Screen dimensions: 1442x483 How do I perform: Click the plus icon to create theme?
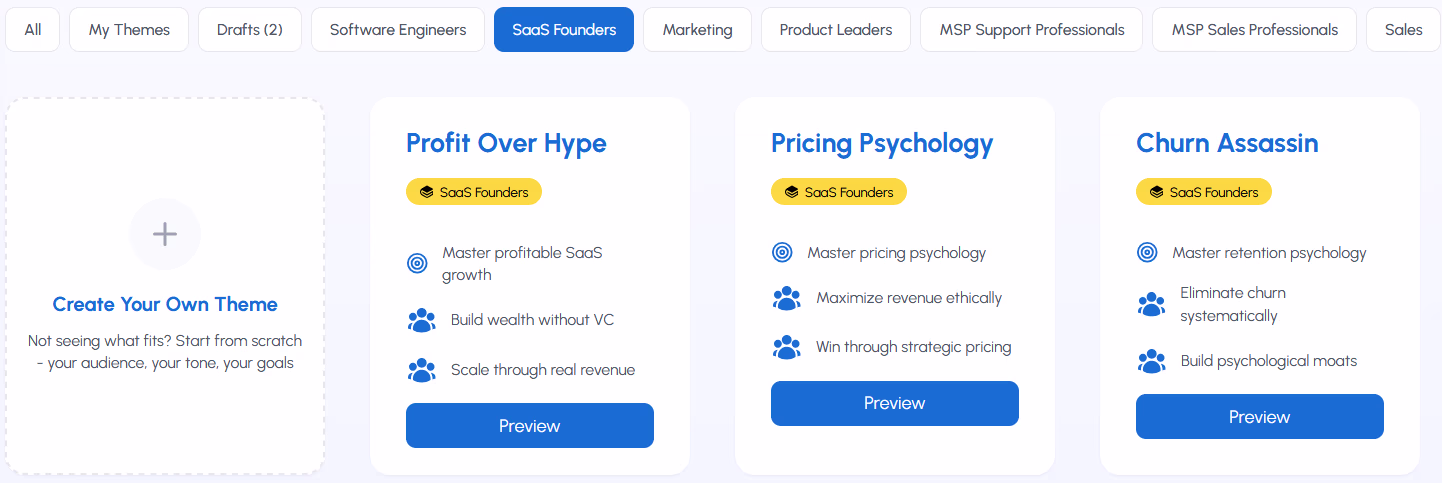click(165, 235)
